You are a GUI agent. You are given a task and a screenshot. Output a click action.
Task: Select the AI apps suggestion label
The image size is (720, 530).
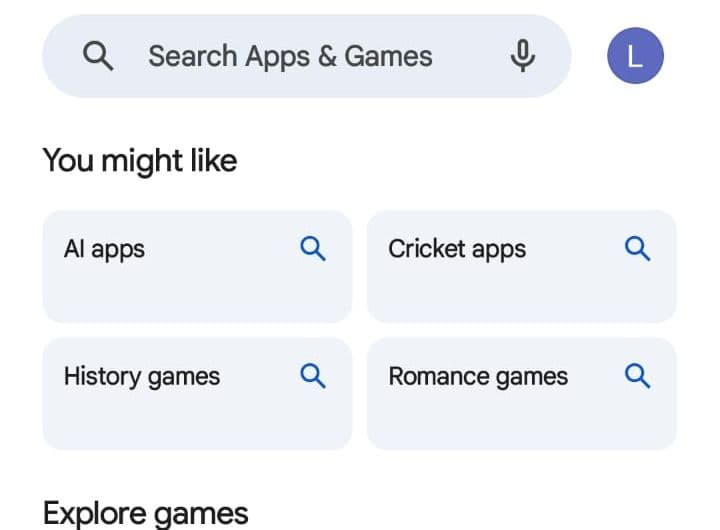[104, 249]
